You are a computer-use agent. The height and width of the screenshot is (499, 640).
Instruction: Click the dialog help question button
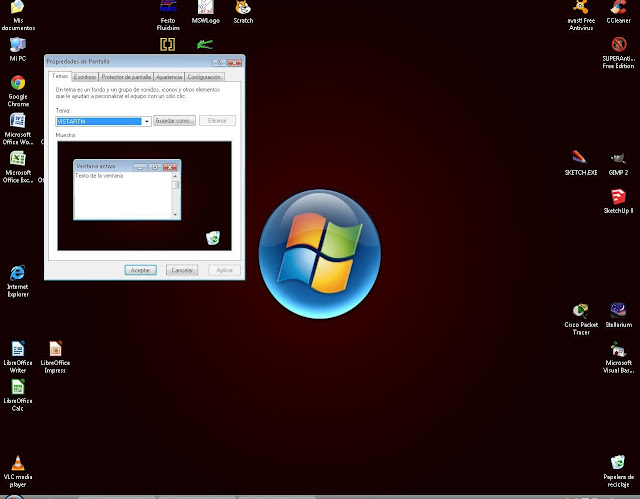pos(220,62)
